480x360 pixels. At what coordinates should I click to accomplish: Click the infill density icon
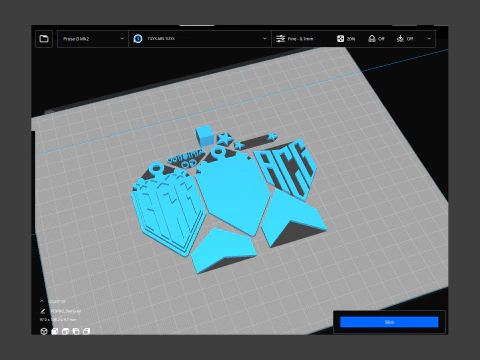340,39
